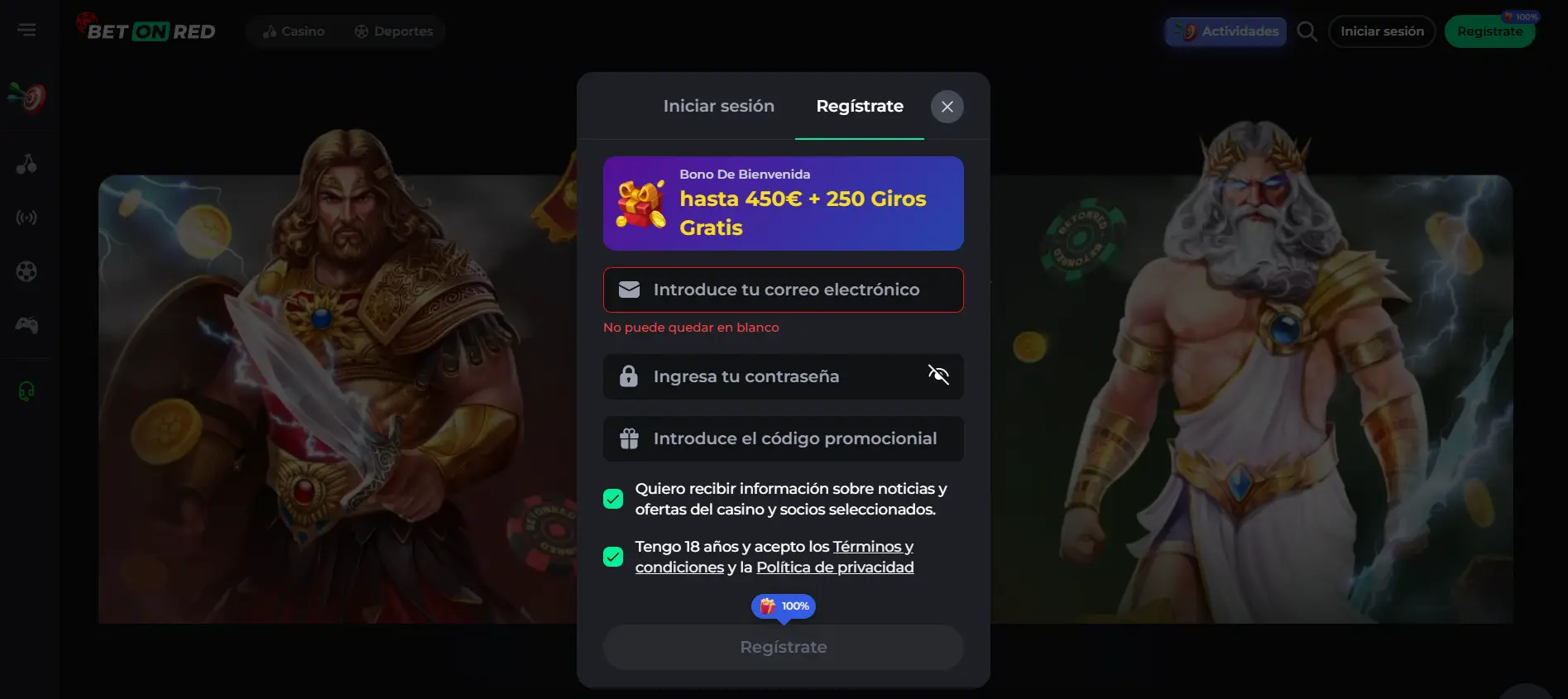Select the game controller sidebar icon
The width and height of the screenshot is (1568, 699).
[26, 325]
